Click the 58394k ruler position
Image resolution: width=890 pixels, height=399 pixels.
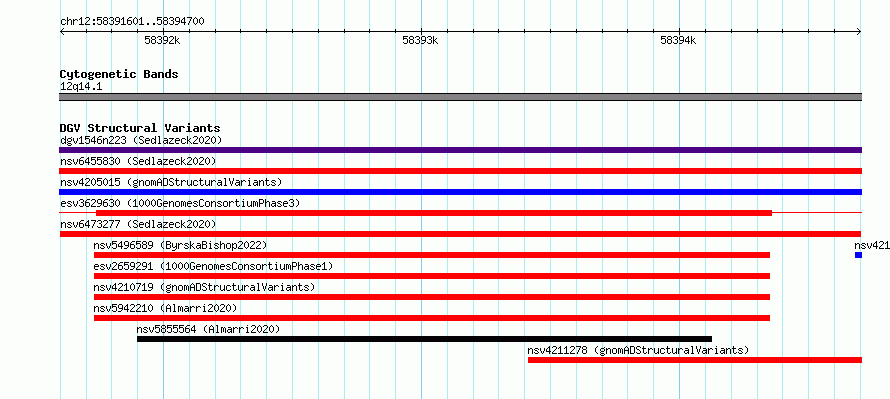678,40
